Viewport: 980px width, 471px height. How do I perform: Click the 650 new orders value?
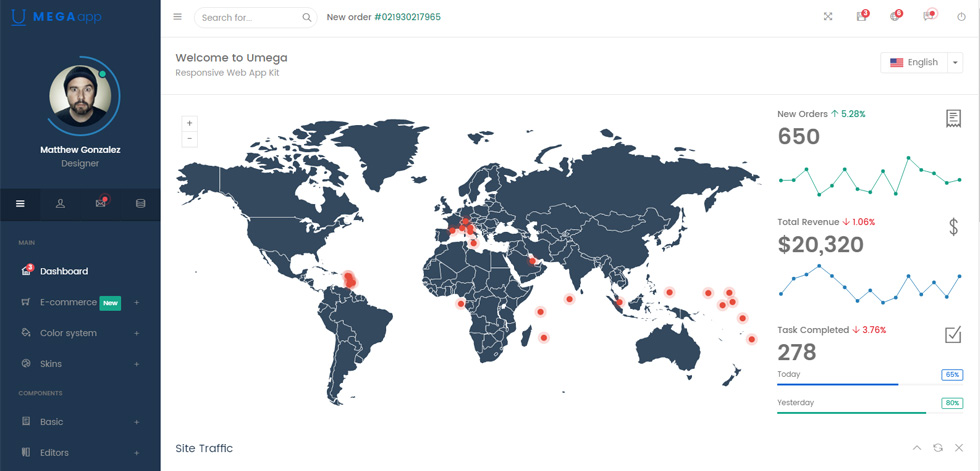(799, 136)
